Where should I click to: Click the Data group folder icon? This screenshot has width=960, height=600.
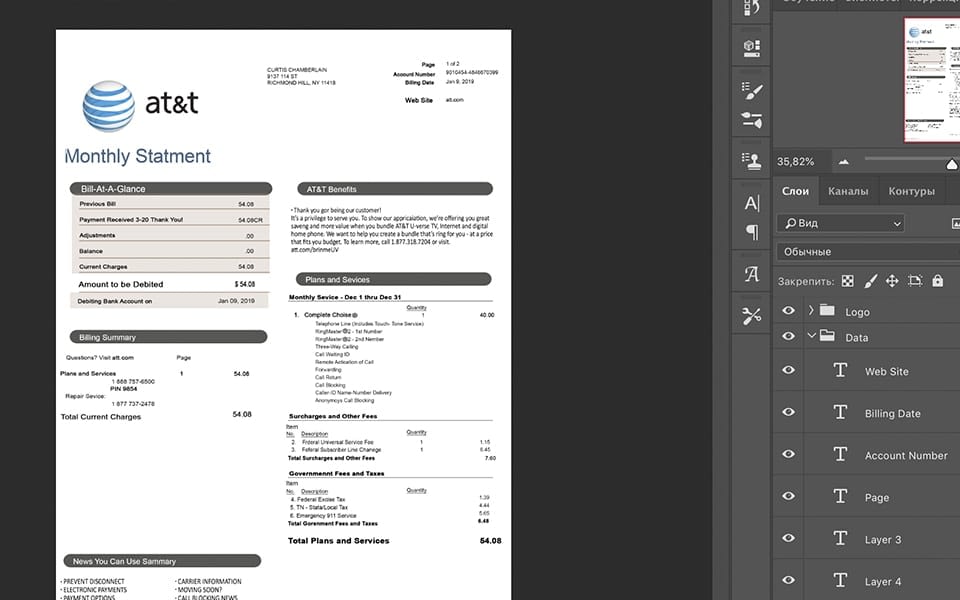coord(827,336)
